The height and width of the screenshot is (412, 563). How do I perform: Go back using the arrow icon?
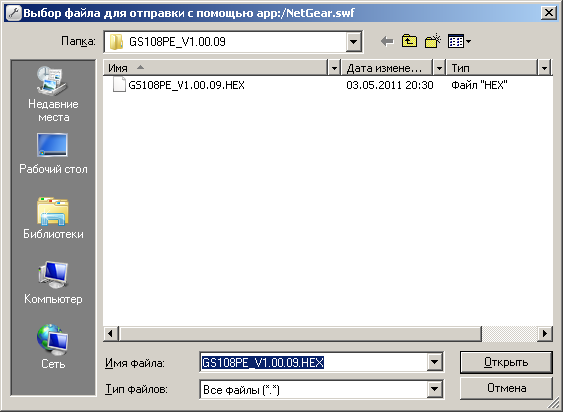(x=387, y=42)
